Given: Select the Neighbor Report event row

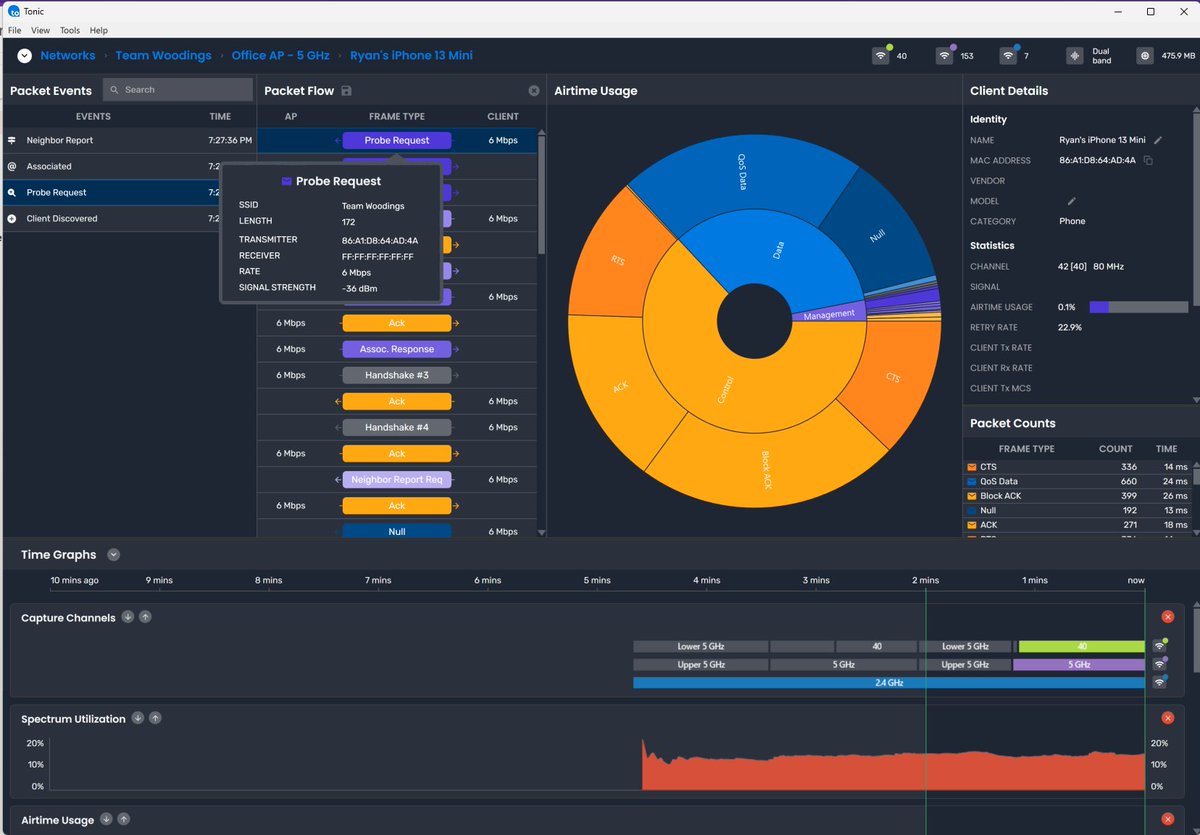Looking at the screenshot, I should click(128, 140).
